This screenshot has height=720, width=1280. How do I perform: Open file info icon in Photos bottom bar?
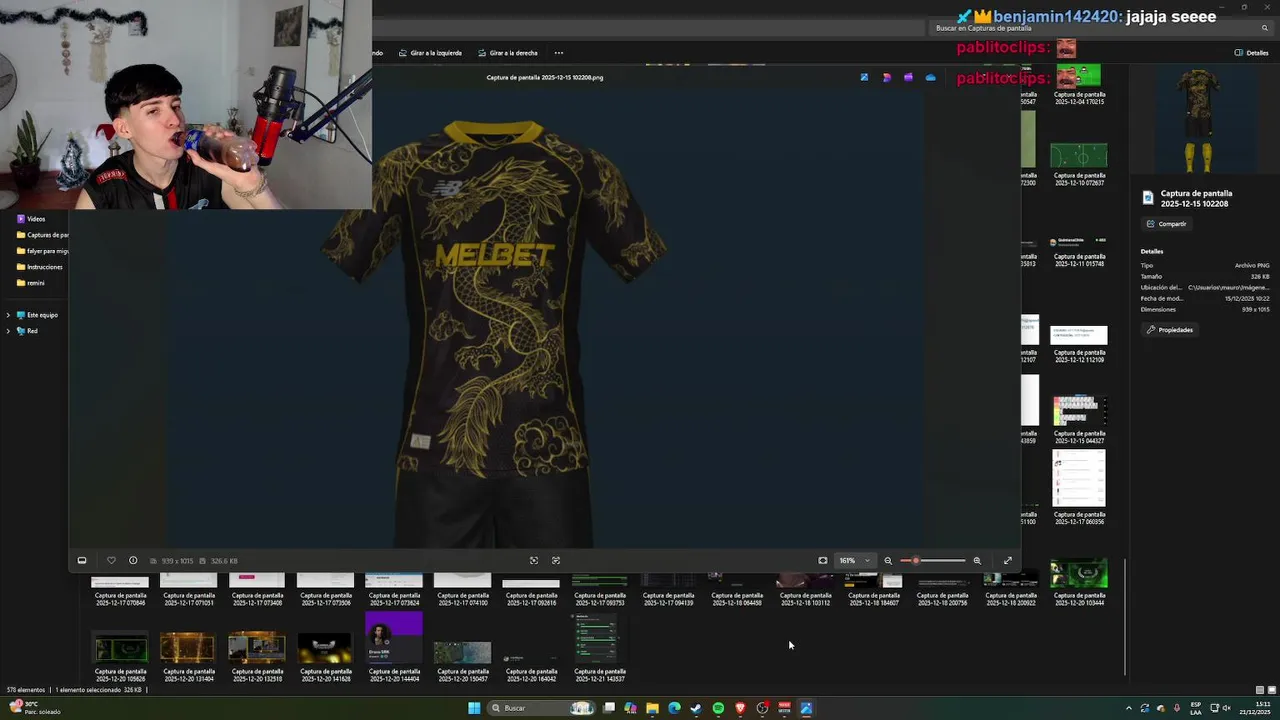(133, 561)
